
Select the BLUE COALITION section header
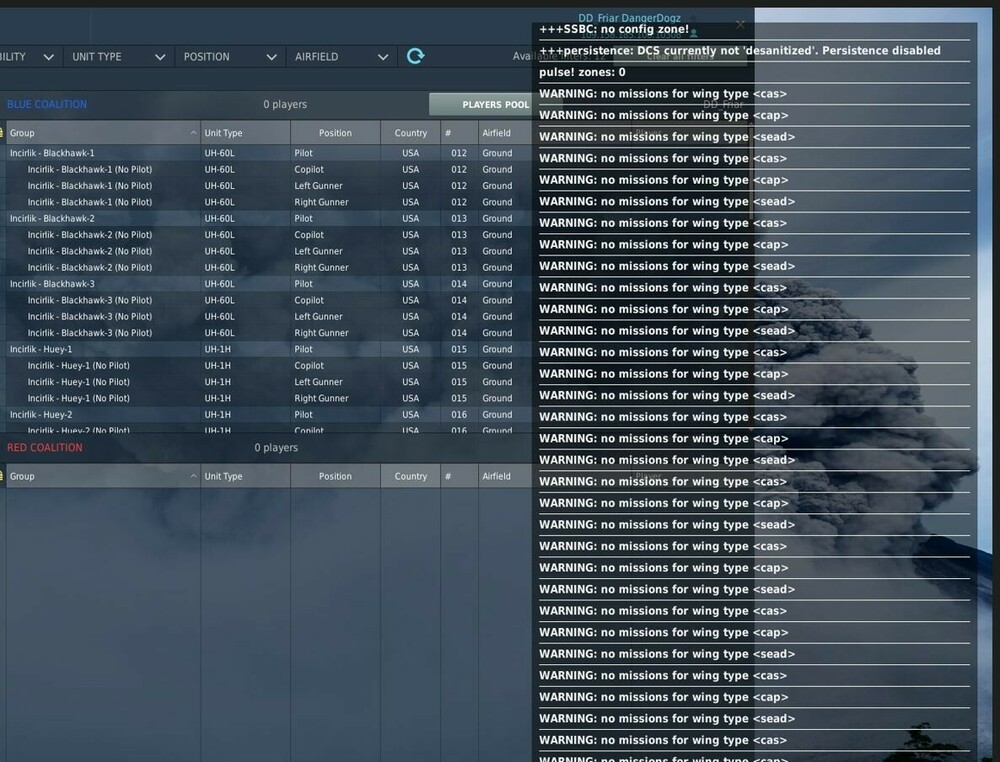(46, 104)
